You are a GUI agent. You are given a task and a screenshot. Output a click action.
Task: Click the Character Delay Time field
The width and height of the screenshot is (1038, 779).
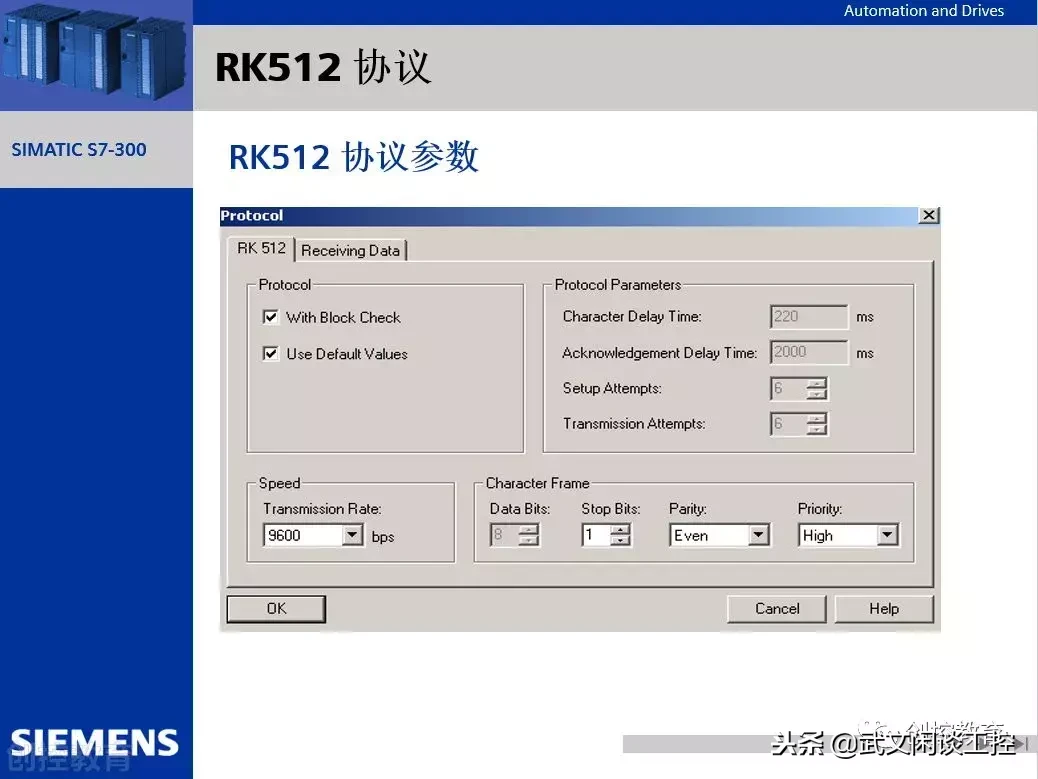pyautogui.click(x=808, y=317)
